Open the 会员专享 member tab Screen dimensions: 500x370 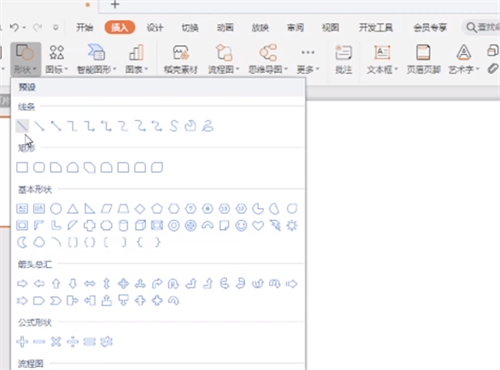pyautogui.click(x=430, y=27)
